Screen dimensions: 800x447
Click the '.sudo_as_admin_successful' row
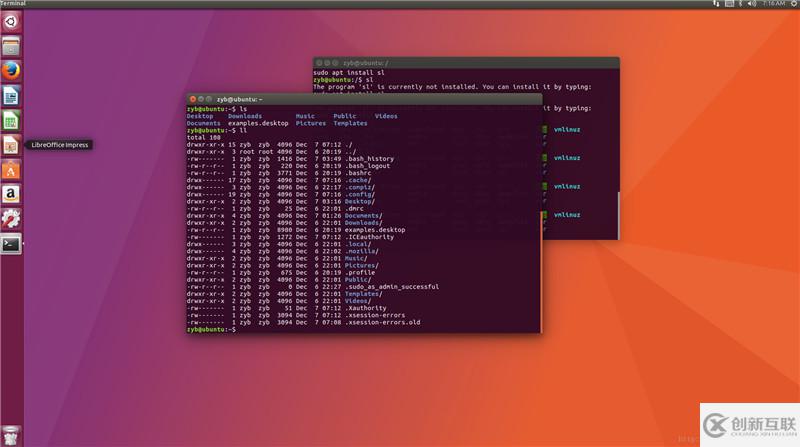(x=313, y=287)
